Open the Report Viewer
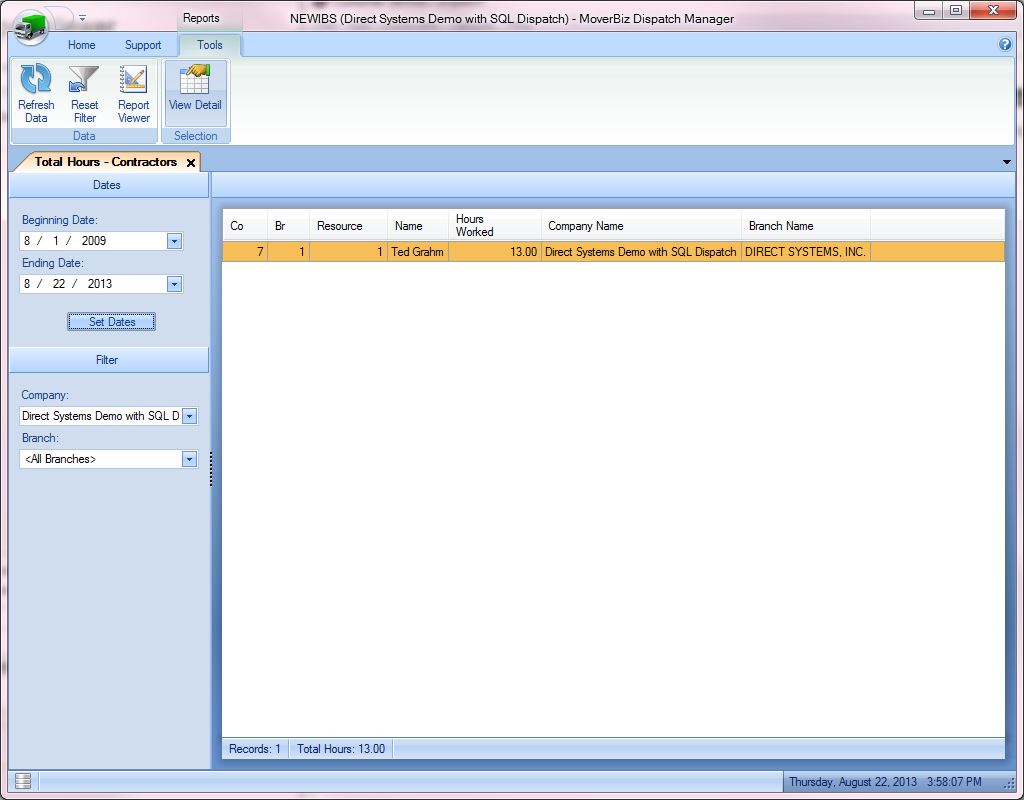Image resolution: width=1024 pixels, height=800 pixels. [x=133, y=80]
